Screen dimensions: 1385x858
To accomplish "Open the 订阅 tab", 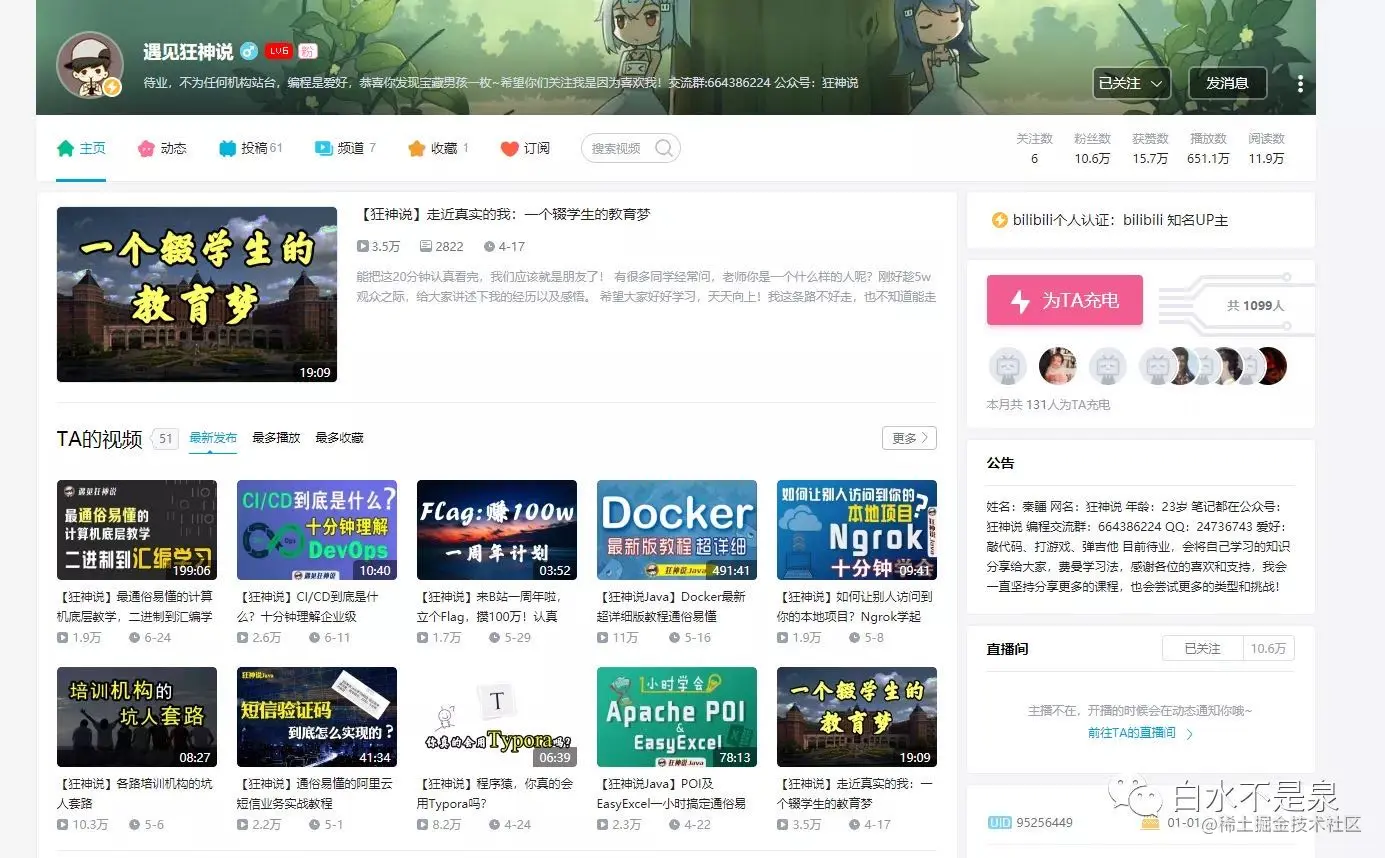I will pyautogui.click(x=525, y=148).
